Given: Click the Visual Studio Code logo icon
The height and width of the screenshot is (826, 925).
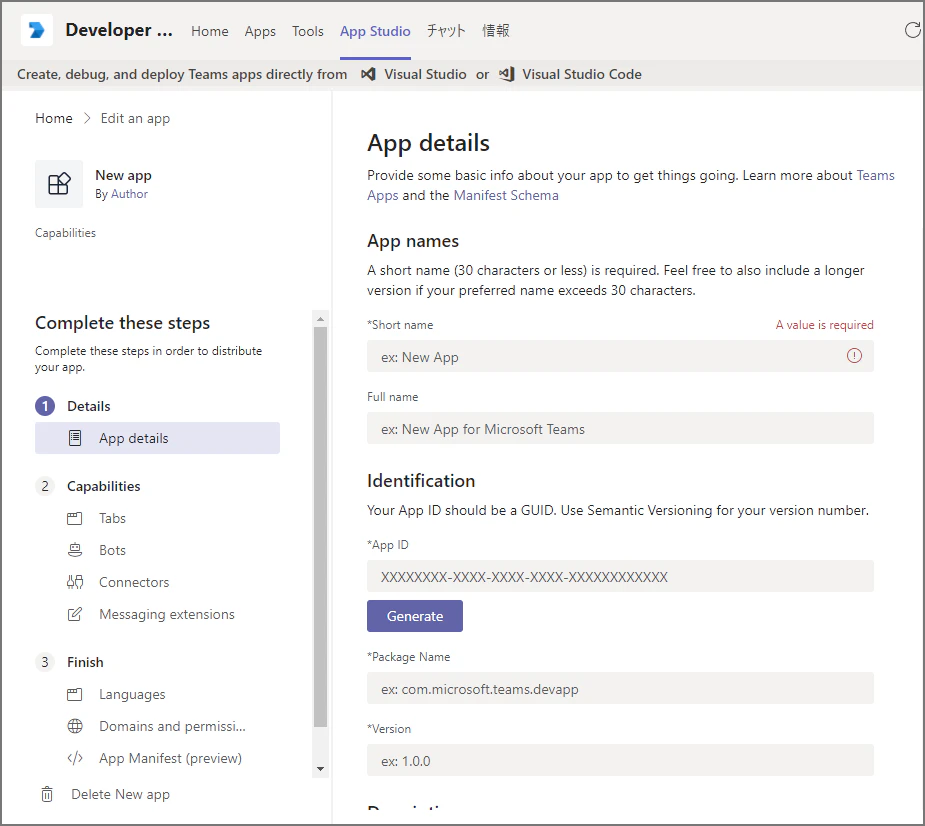Looking at the screenshot, I should 507,74.
